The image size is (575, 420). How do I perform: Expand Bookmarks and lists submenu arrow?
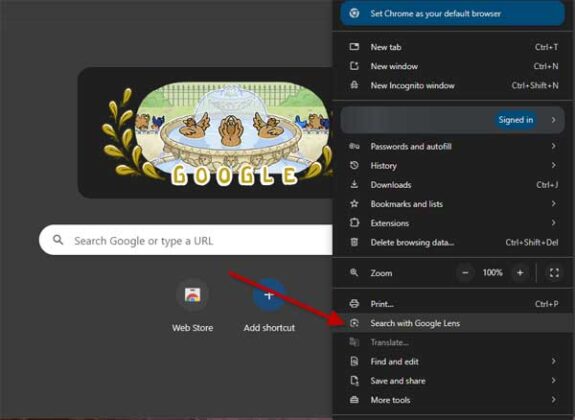coord(554,203)
